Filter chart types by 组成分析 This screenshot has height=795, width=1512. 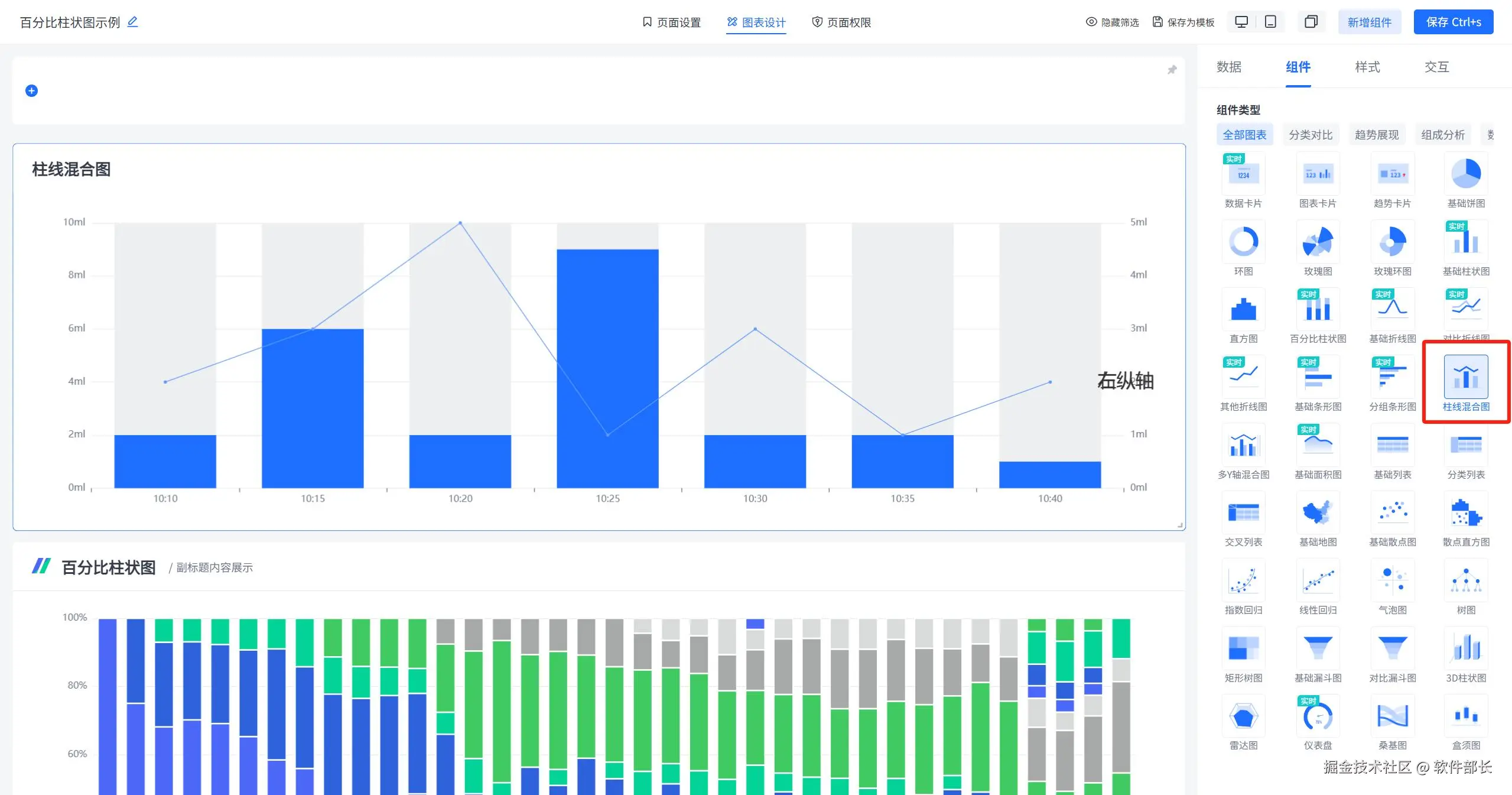click(x=1442, y=135)
